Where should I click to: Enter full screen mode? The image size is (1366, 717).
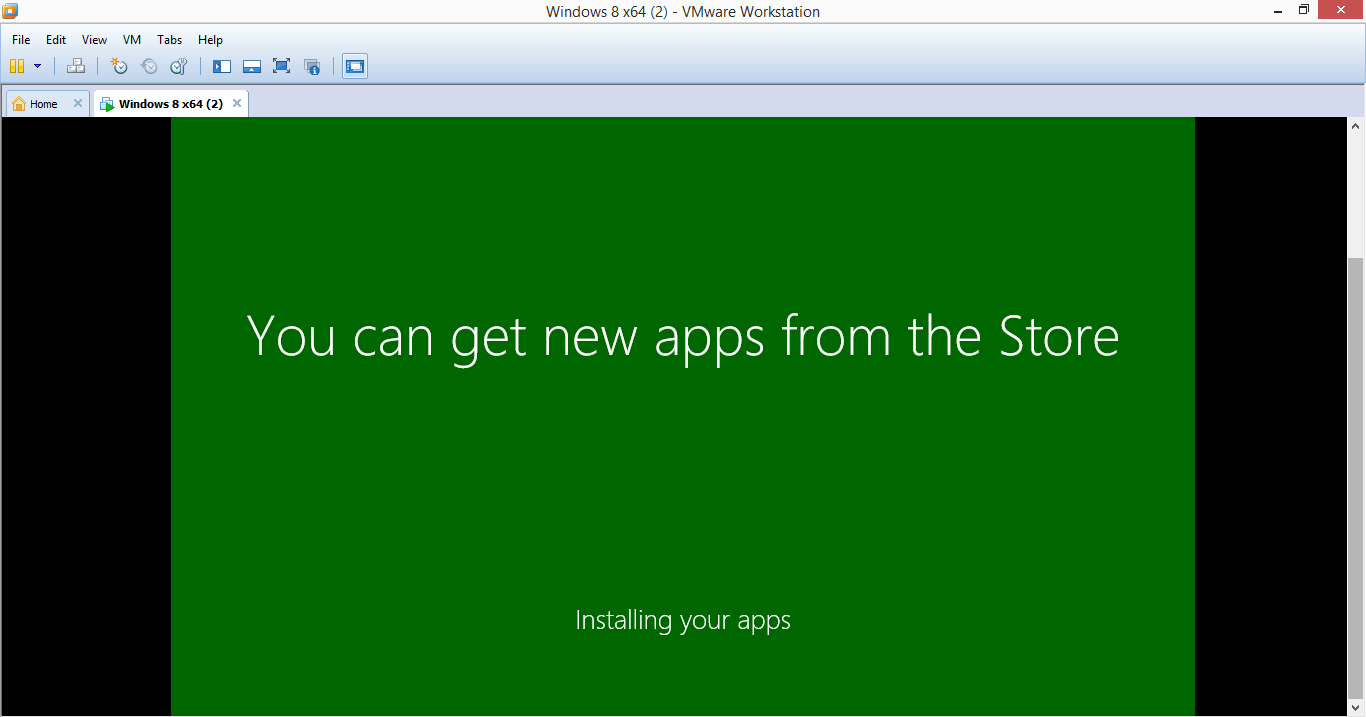tap(282, 66)
